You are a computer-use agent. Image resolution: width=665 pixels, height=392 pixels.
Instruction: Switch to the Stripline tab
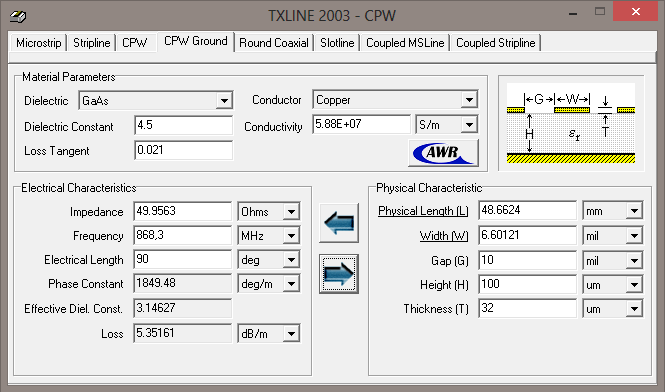click(91, 43)
